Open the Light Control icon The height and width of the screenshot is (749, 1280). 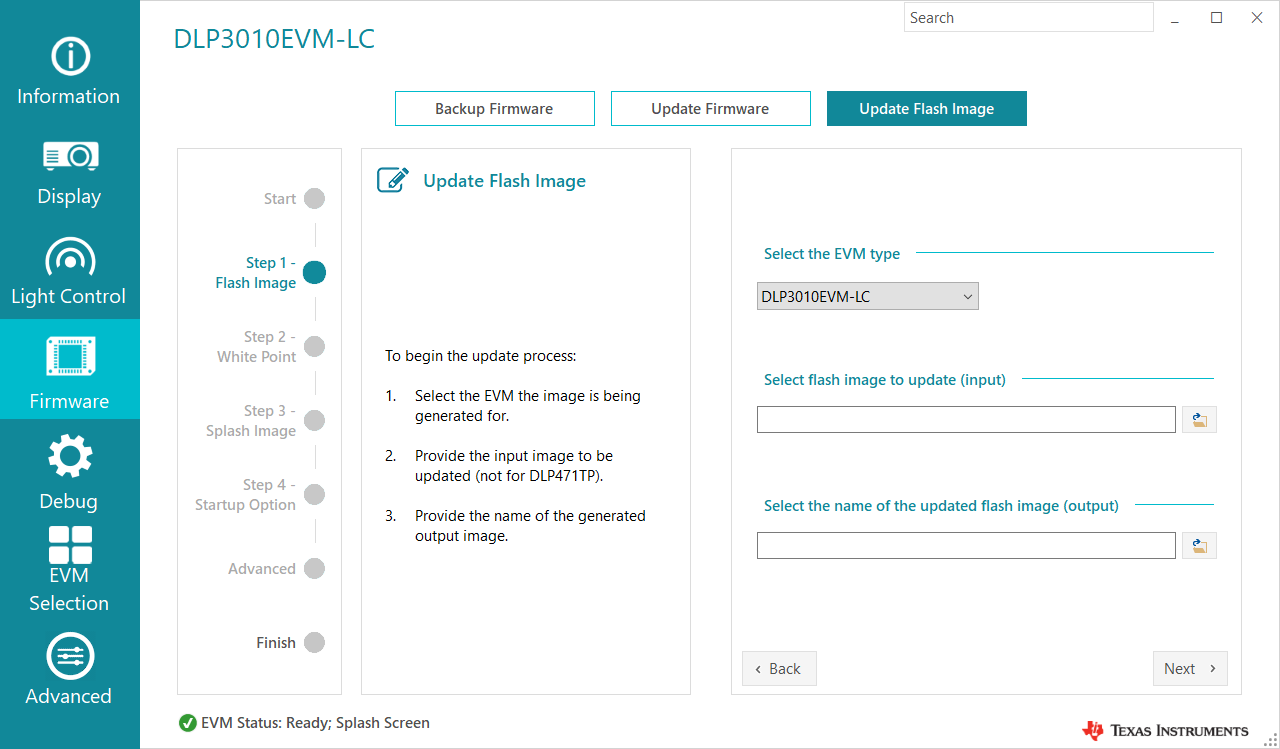point(70,256)
